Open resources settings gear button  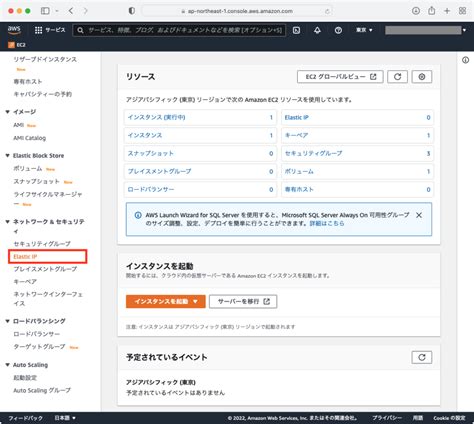point(422,77)
